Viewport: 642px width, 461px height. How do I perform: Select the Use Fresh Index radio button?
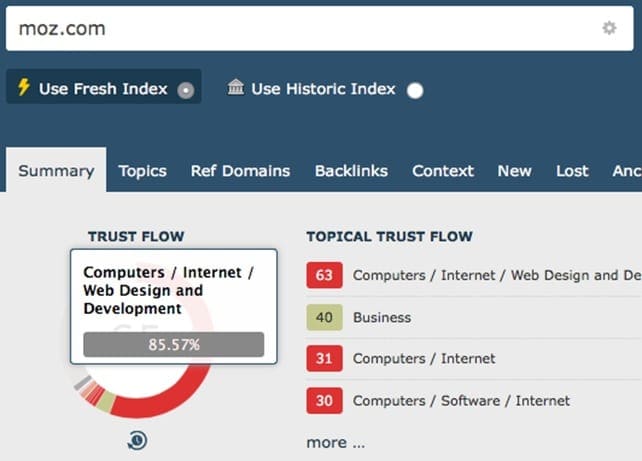pos(185,90)
